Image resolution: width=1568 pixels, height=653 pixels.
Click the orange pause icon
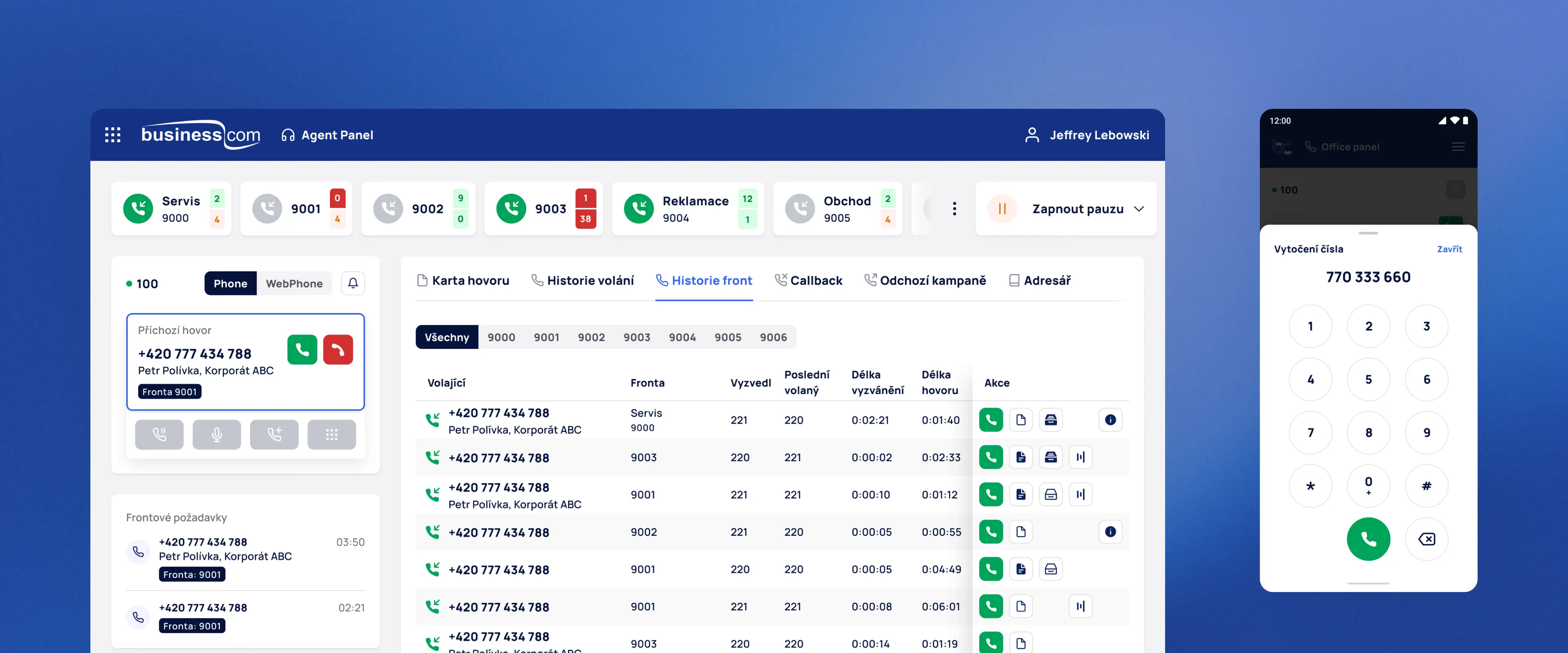1002,209
